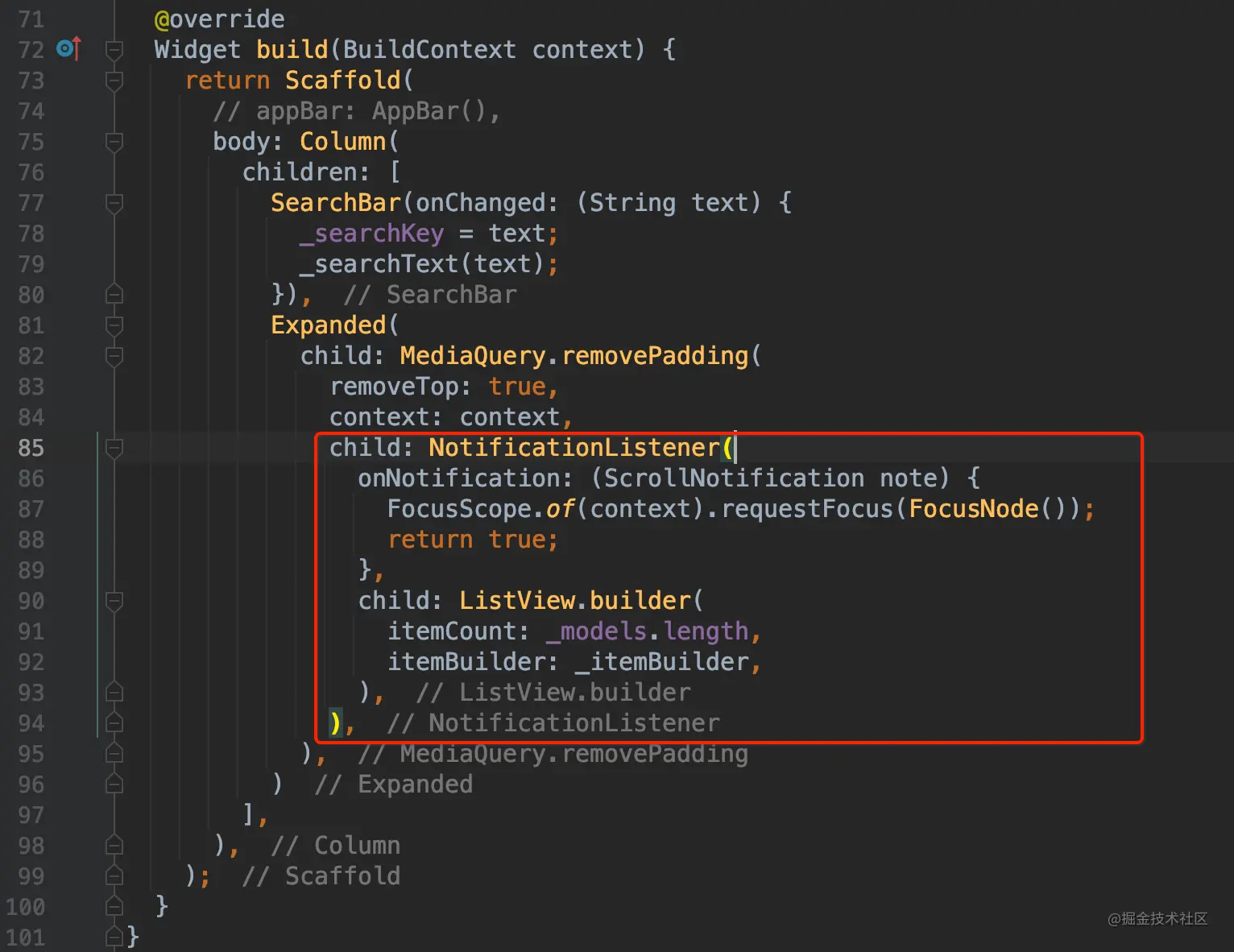Click the Expanded widget name
1234x952 pixels.
pyautogui.click(x=329, y=325)
